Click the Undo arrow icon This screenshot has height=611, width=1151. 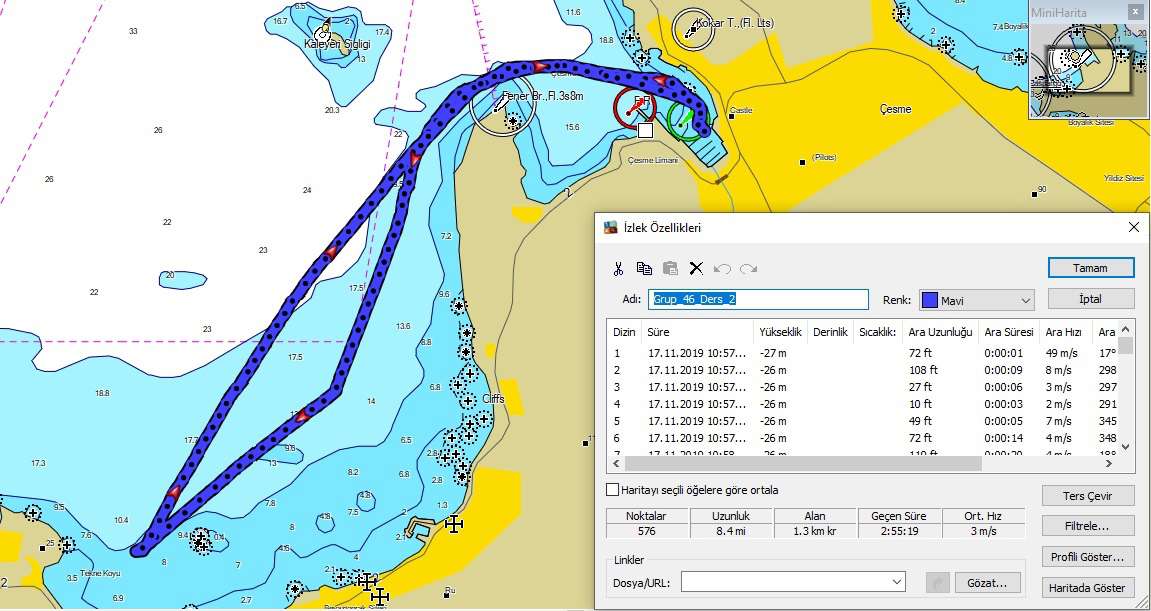pyautogui.click(x=722, y=269)
